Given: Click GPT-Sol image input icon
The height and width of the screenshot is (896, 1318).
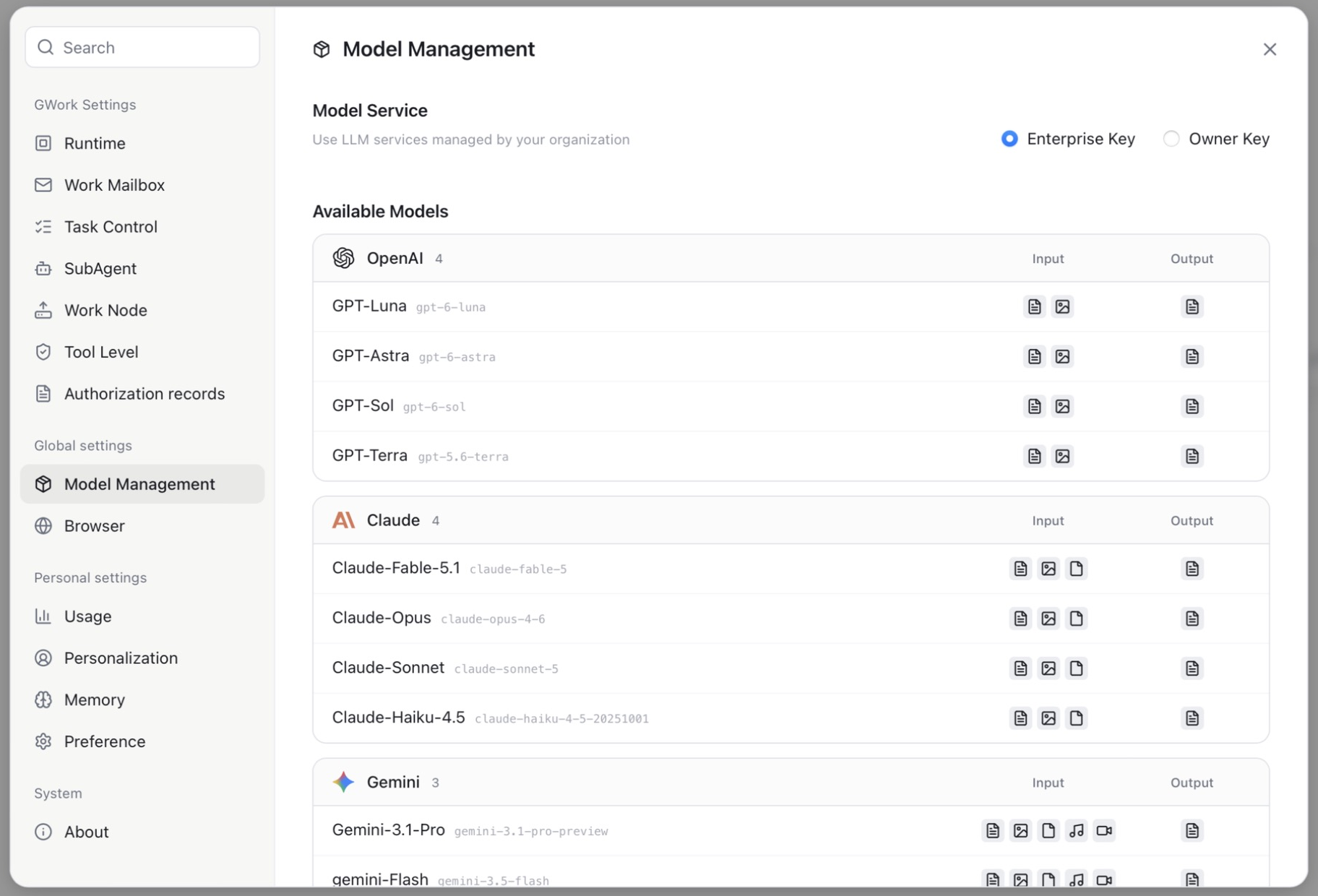Looking at the screenshot, I should [x=1062, y=406].
